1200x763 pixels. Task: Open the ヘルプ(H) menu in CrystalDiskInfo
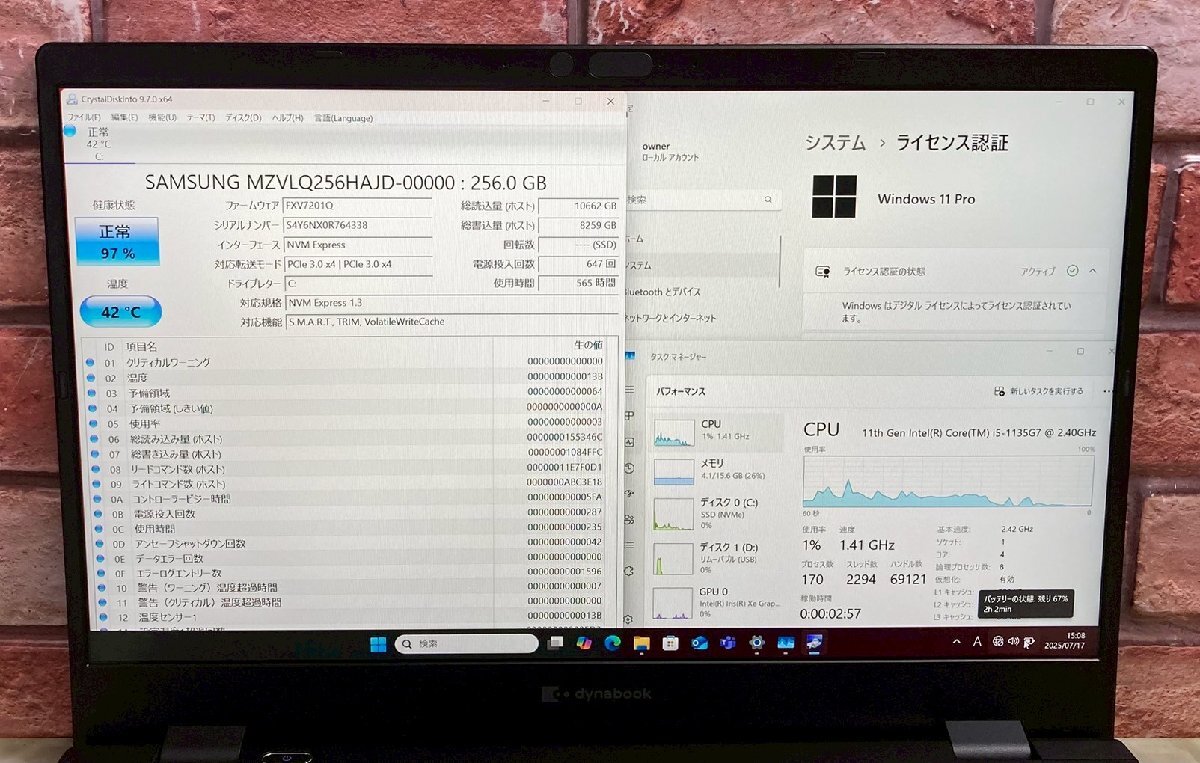[x=288, y=118]
